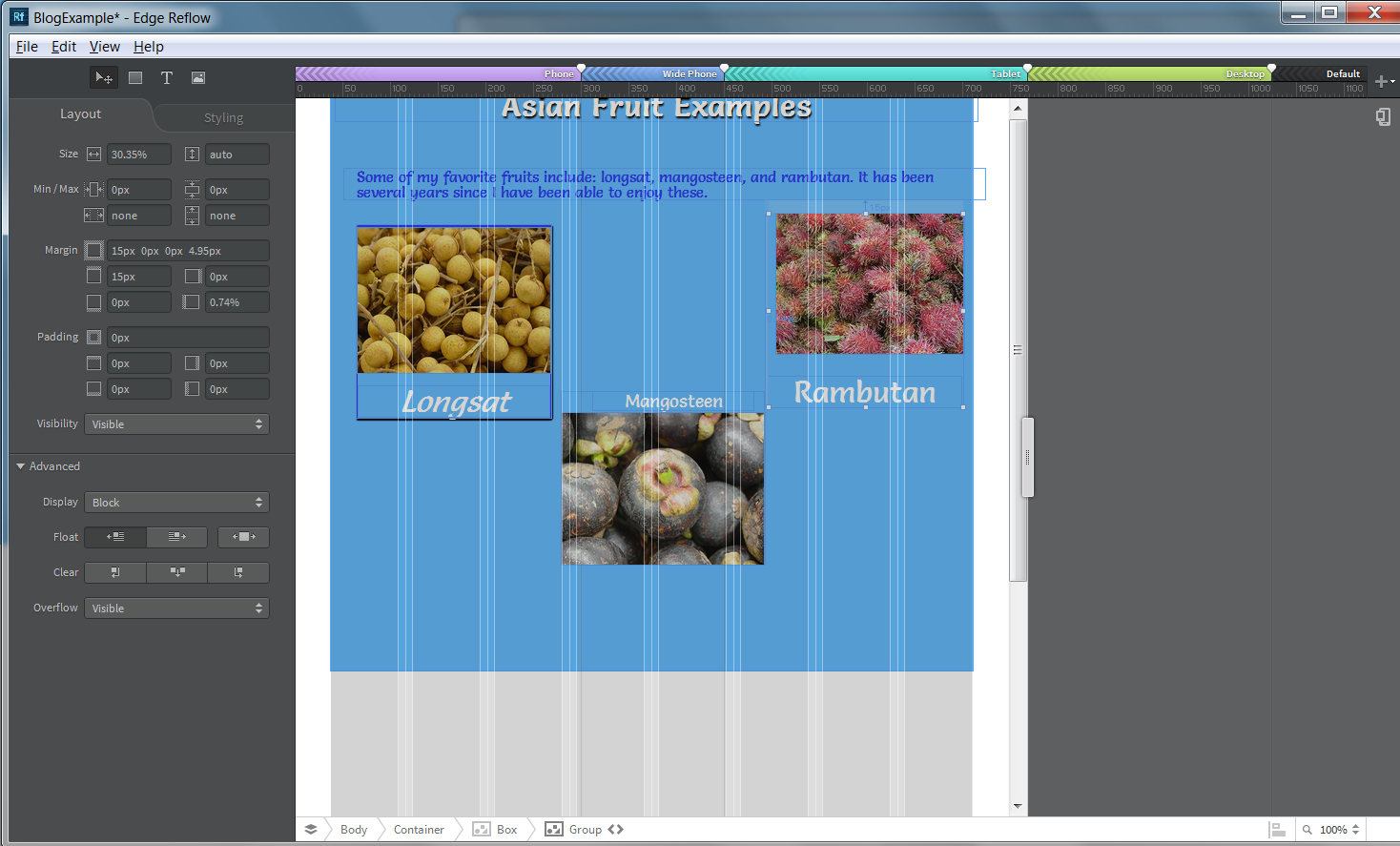Image resolution: width=1400 pixels, height=846 pixels.
Task: Click the left margin icon
Action: point(192,302)
